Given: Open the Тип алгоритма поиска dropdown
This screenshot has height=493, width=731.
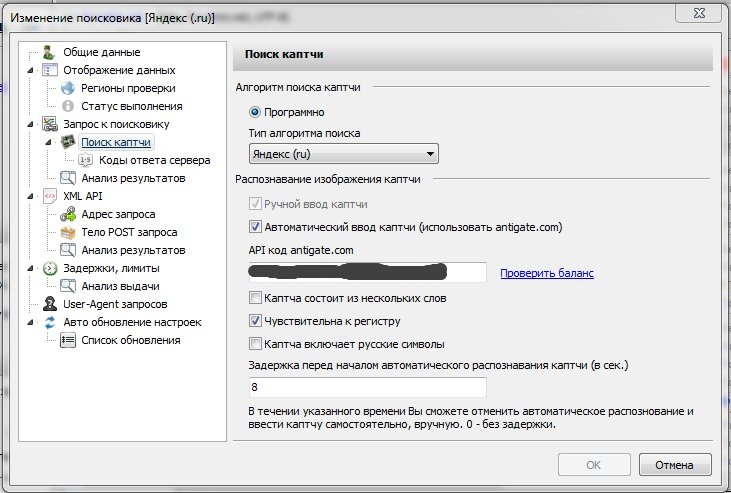Looking at the screenshot, I should [343, 154].
